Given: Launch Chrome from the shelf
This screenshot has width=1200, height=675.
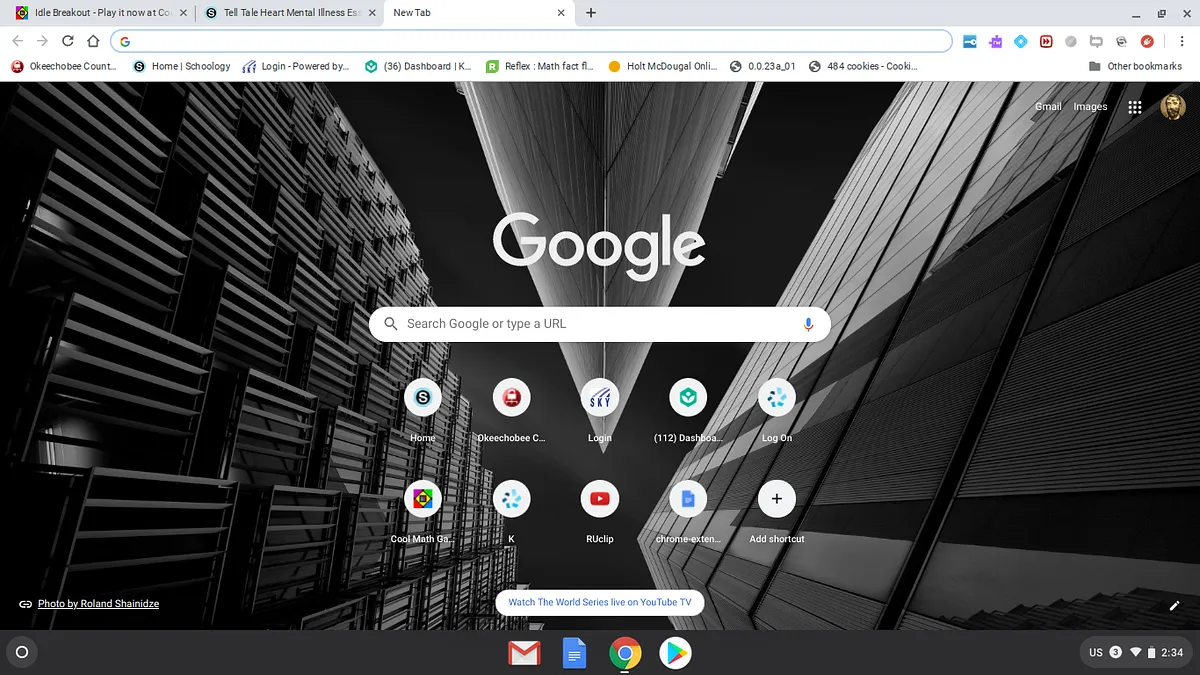Looking at the screenshot, I should pyautogui.click(x=625, y=654).
